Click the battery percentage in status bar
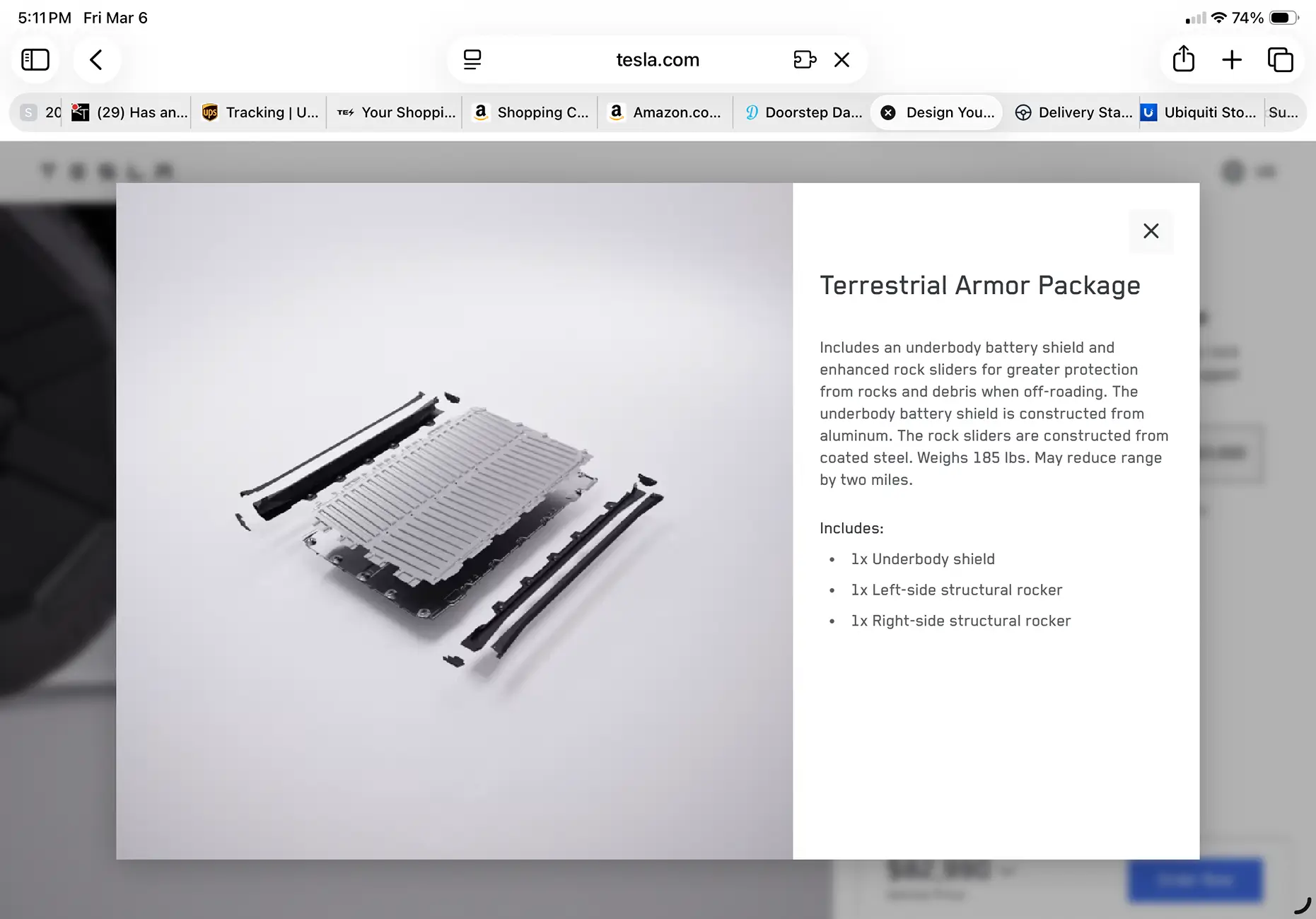 coord(1247,18)
